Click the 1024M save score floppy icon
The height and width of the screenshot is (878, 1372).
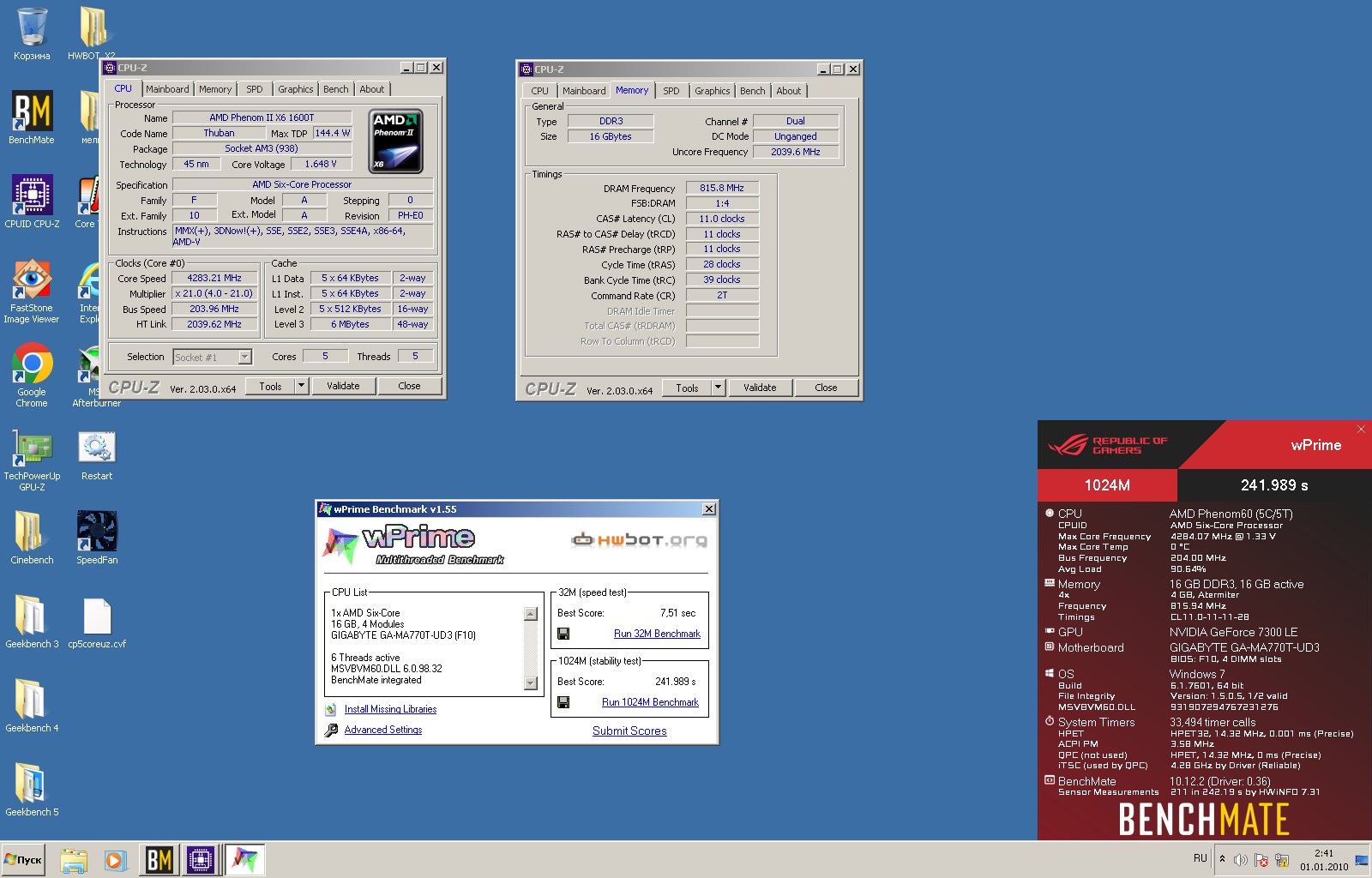pos(563,702)
